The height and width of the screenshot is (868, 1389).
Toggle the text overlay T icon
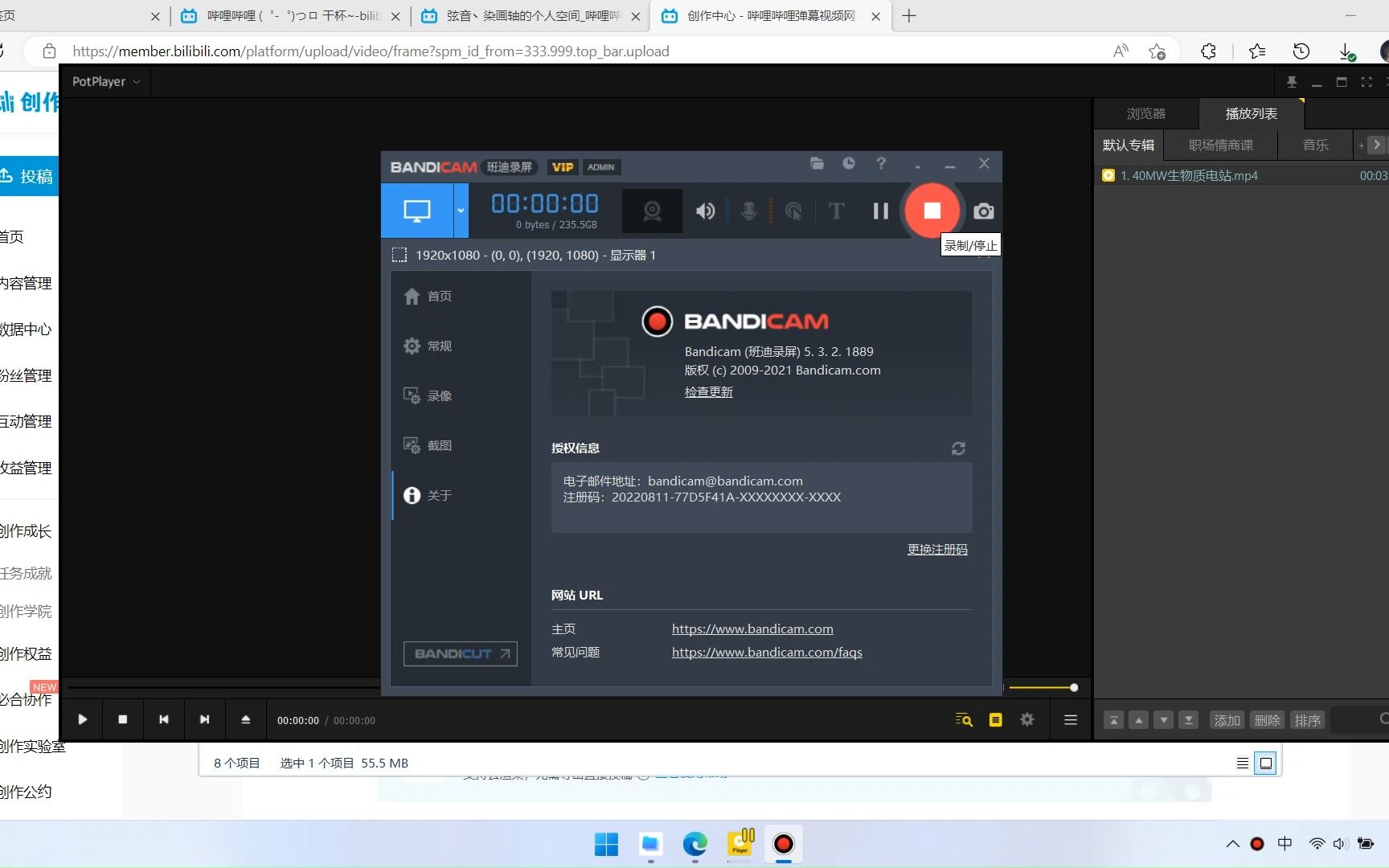click(836, 211)
